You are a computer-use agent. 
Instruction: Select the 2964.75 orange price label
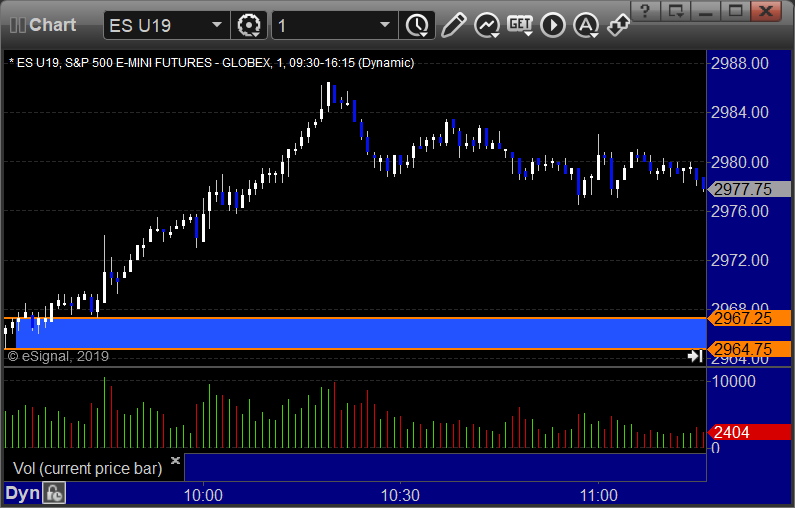[749, 349]
